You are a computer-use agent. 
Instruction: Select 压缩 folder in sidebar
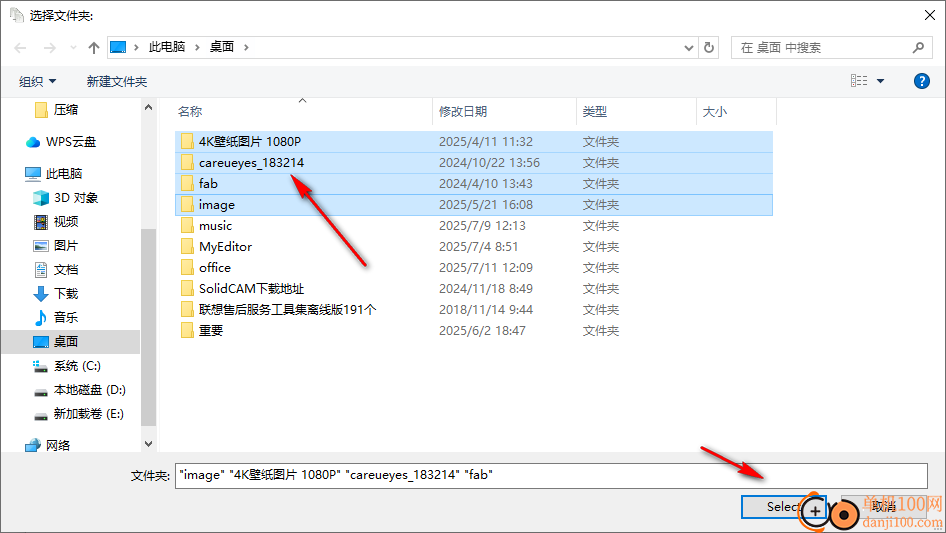[x=66, y=110]
